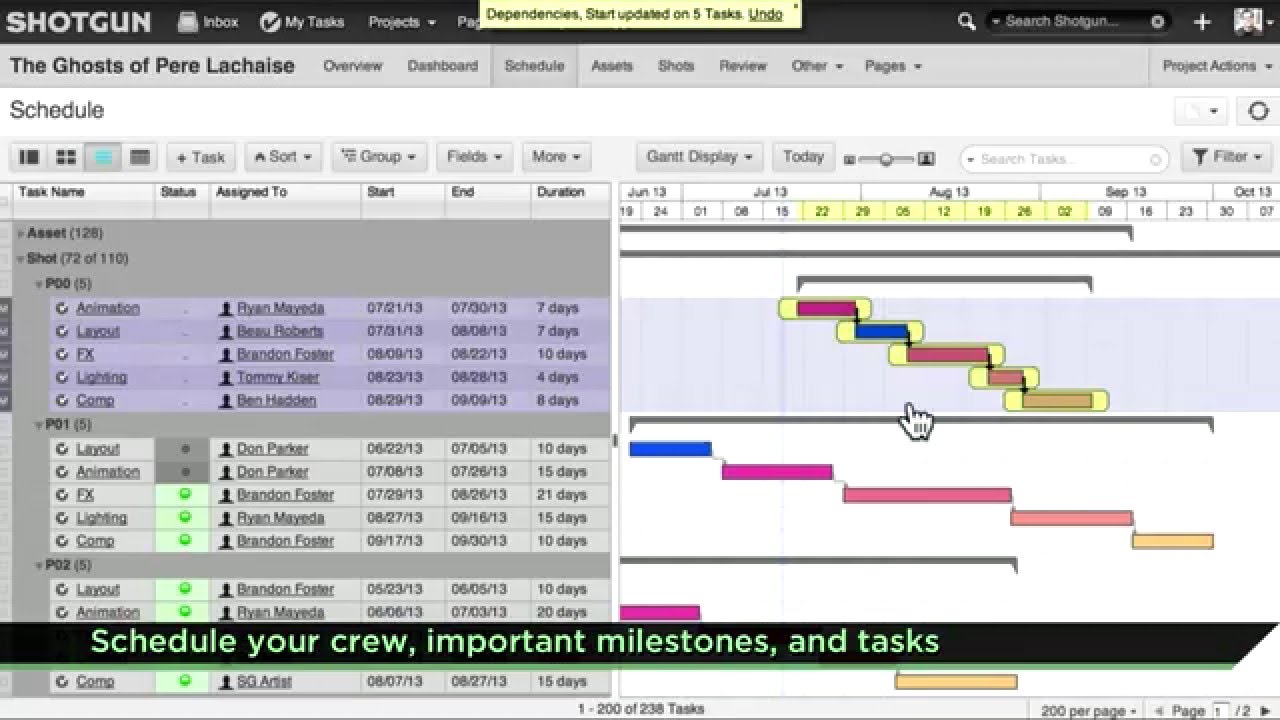Click the person icon beside Tommy Kiser
This screenshot has height=720, width=1280.
pos(226,378)
